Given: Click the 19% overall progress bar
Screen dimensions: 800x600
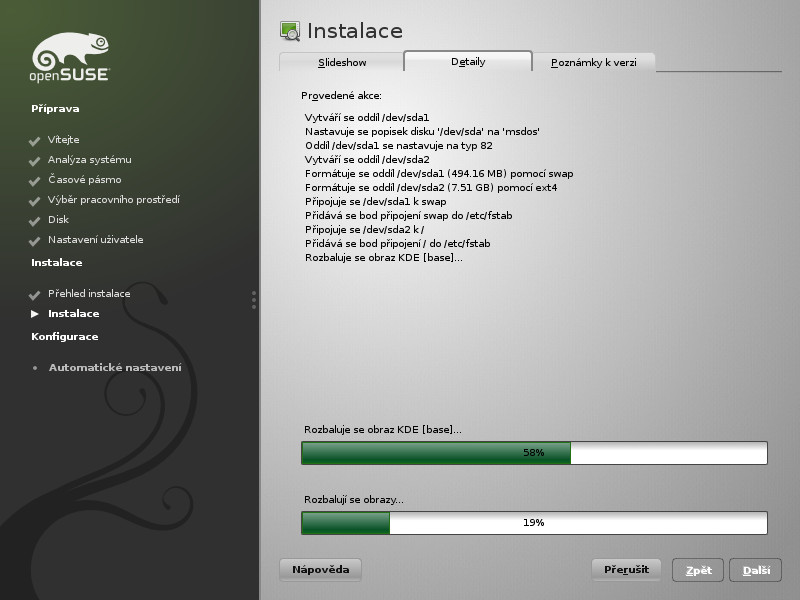Looking at the screenshot, I should pos(534,523).
